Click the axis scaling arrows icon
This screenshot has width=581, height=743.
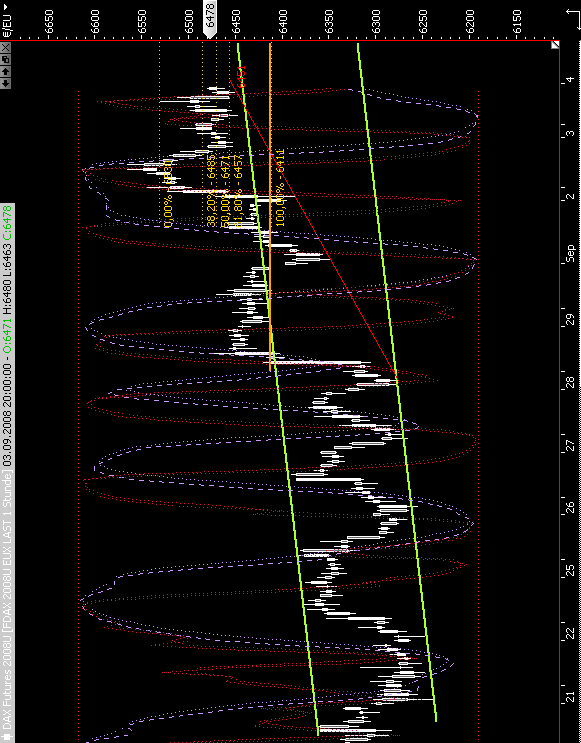(574, 19)
